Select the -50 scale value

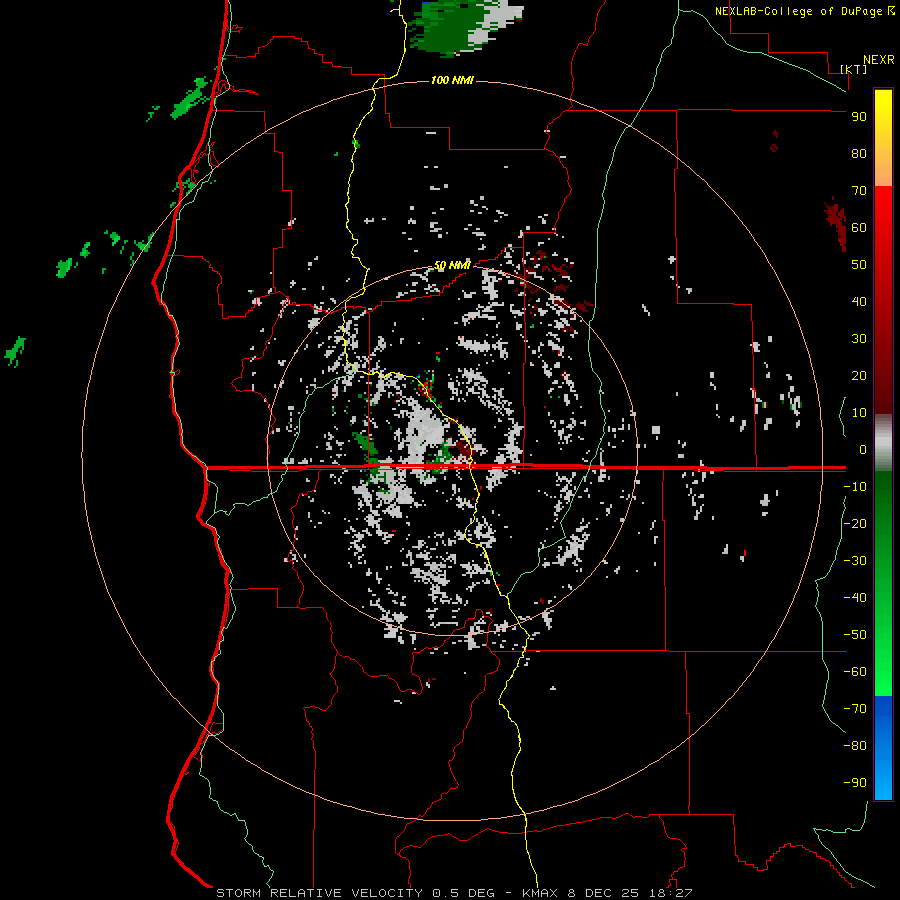(x=855, y=635)
